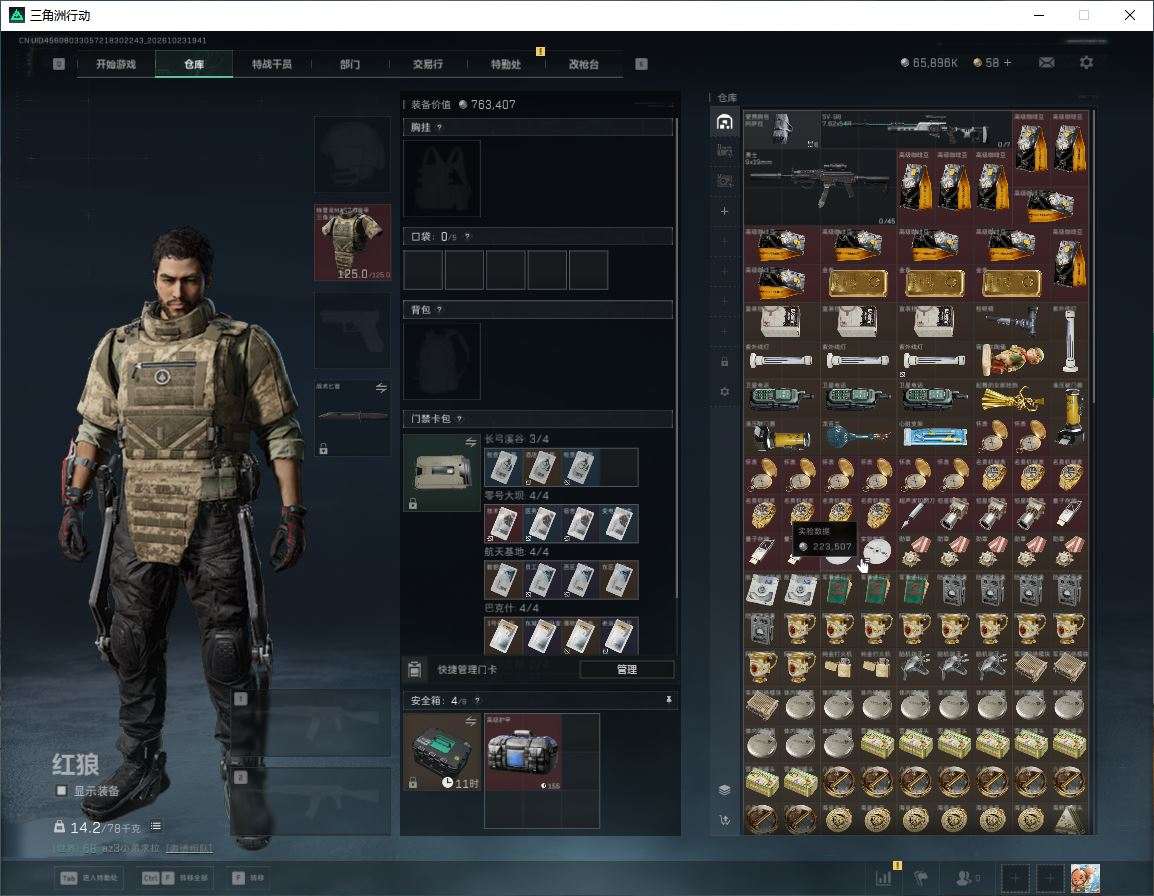Go to the 交易行 tab
The width and height of the screenshot is (1154, 896).
point(428,64)
